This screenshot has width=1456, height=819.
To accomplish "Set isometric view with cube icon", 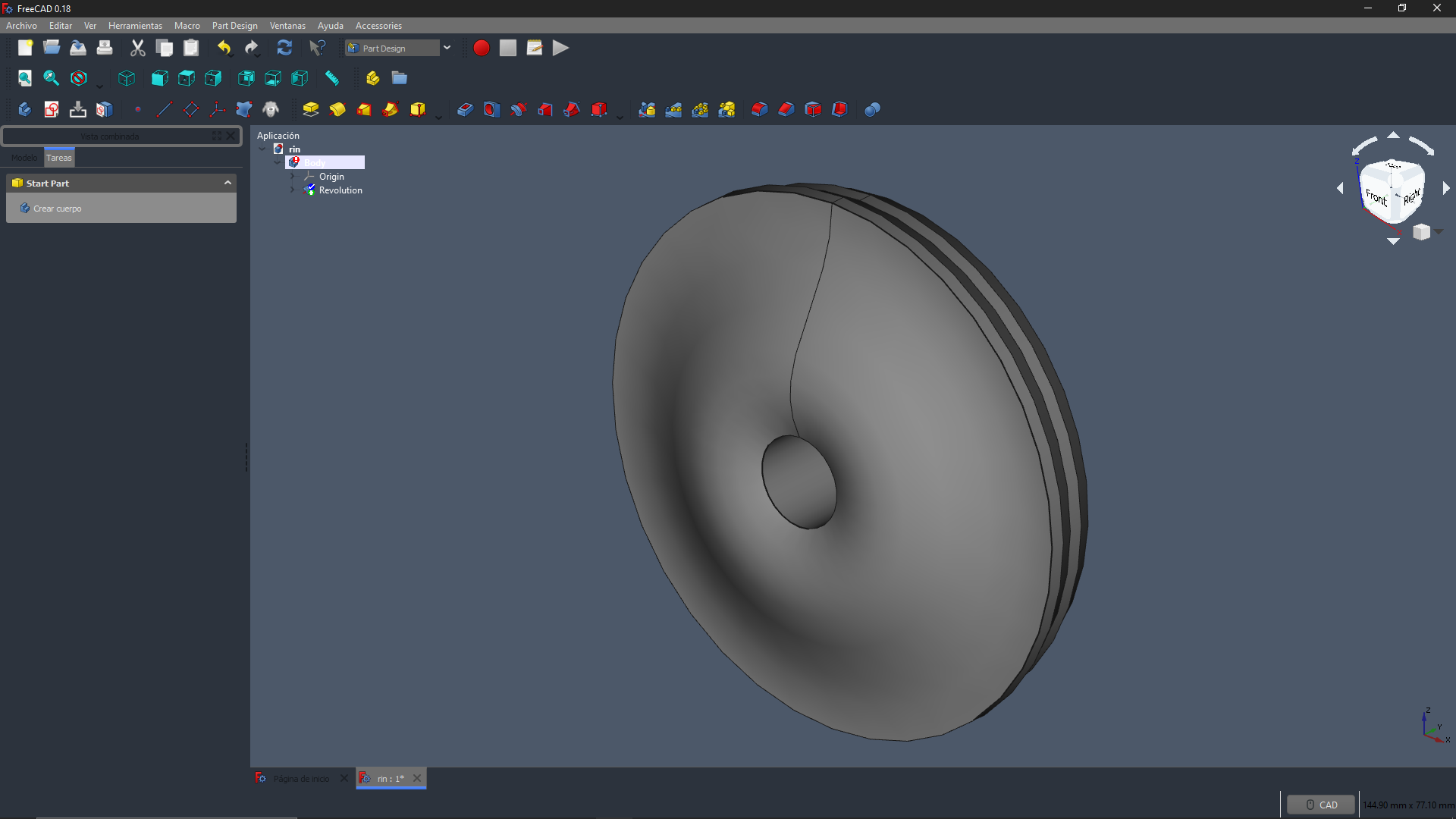I will coord(127,78).
